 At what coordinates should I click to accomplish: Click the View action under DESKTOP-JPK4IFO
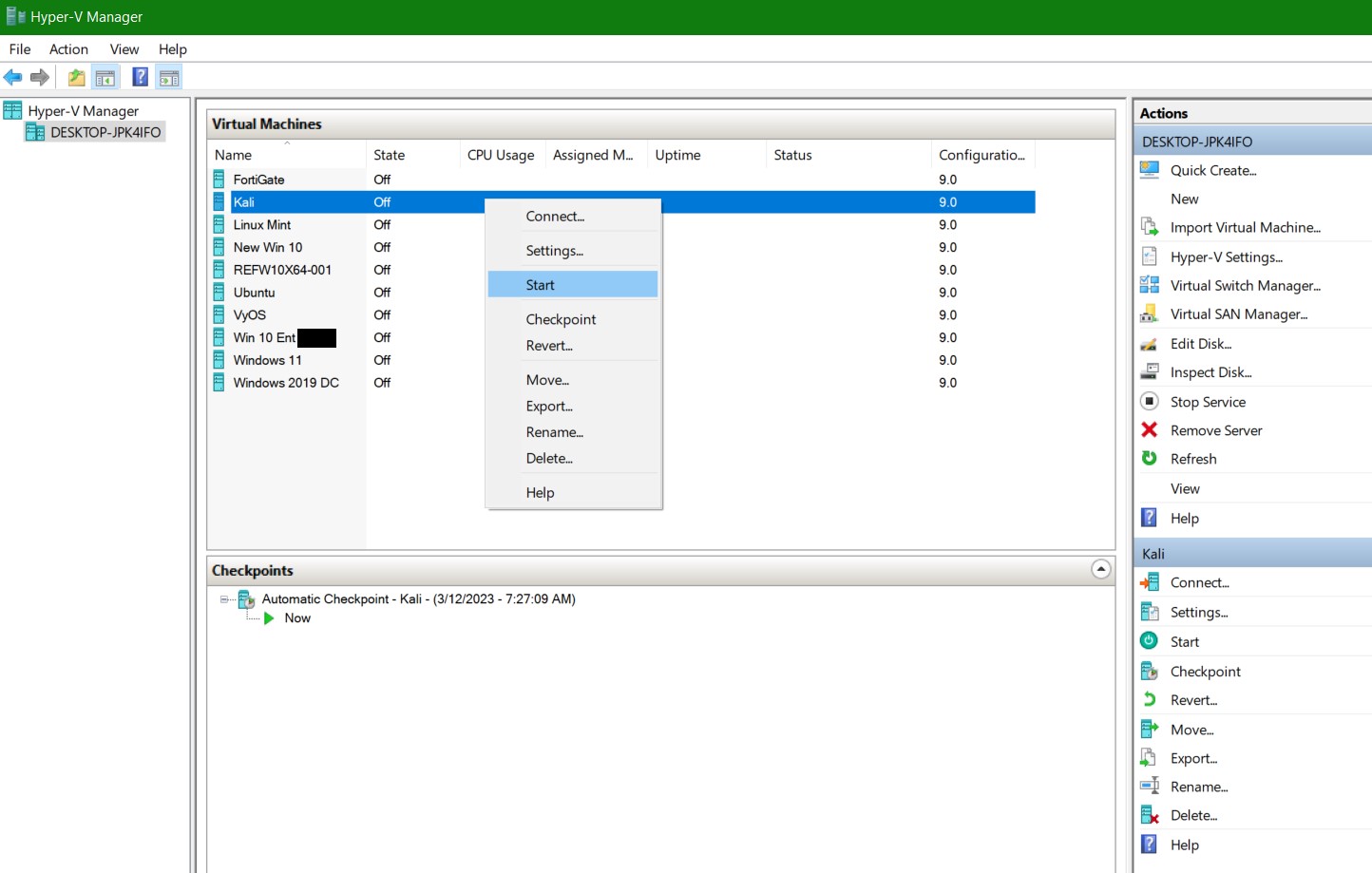click(x=1185, y=488)
